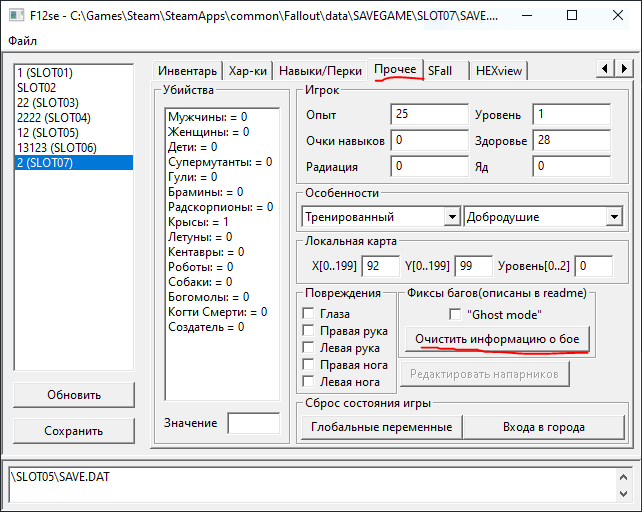Image resolution: width=642 pixels, height=512 pixels.
Task: Expand the Добродушие trait dropdown
Action: coord(614,217)
